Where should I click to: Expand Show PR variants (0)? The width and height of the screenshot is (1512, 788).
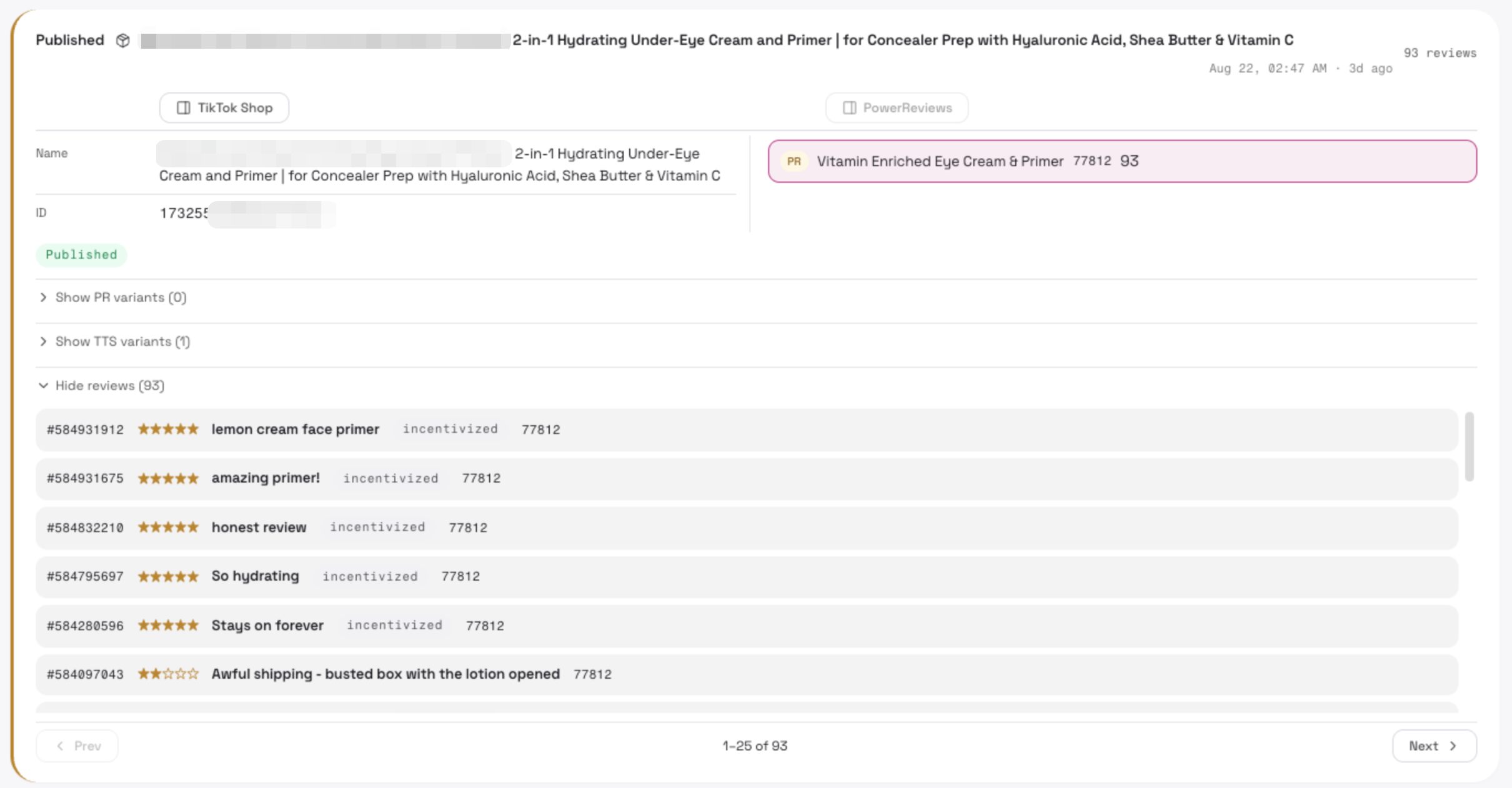click(113, 298)
